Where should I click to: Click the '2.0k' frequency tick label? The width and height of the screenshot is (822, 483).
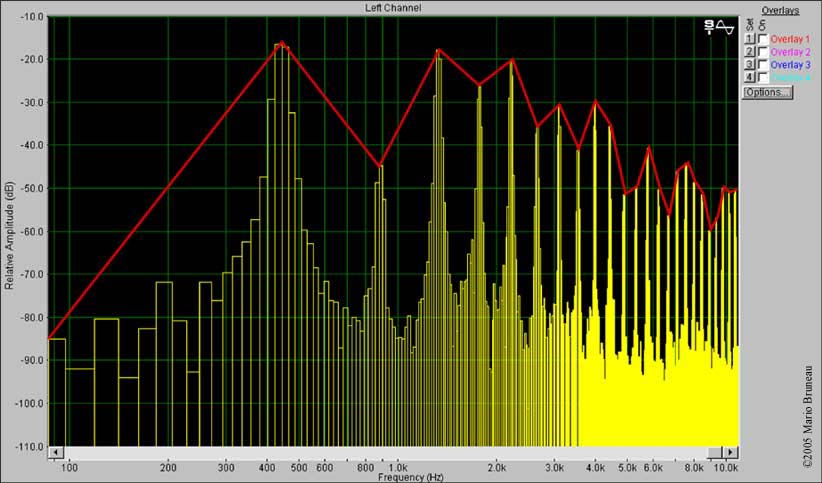(x=496, y=467)
